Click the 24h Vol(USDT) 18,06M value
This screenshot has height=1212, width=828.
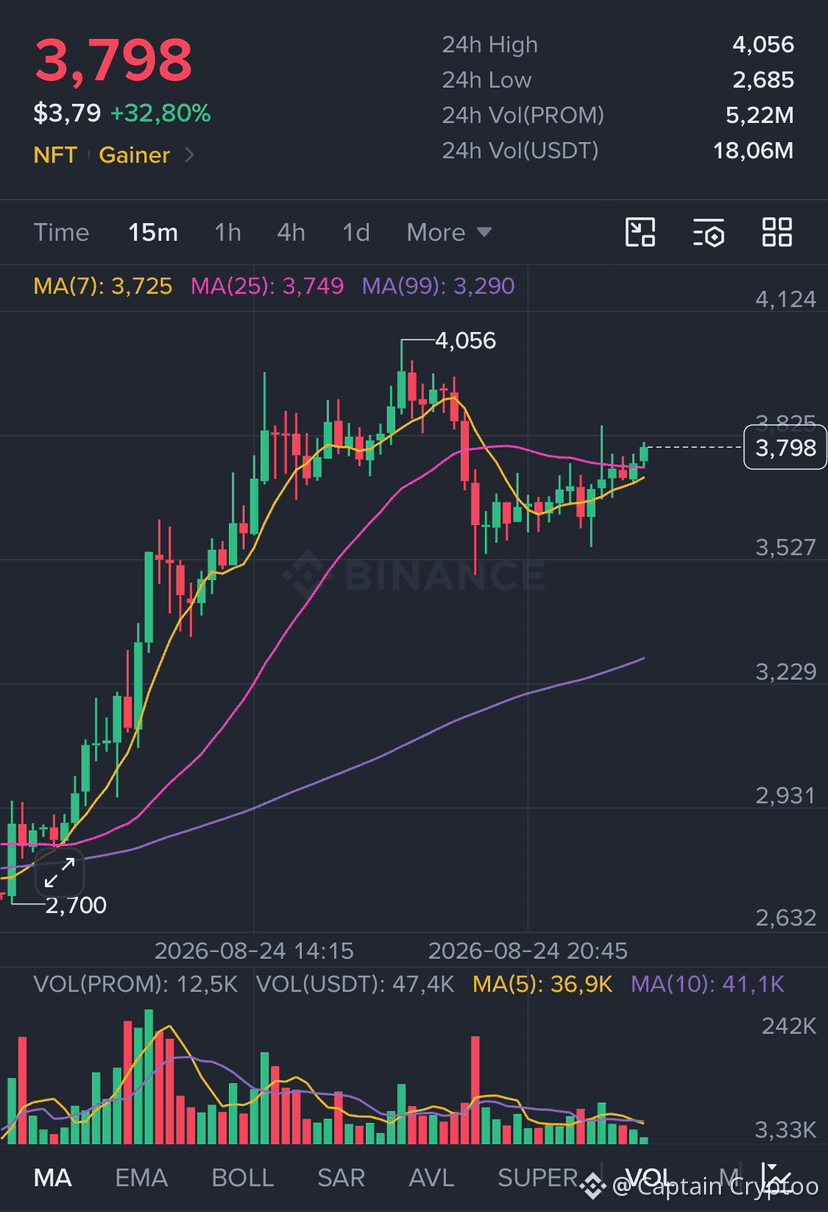point(752,150)
